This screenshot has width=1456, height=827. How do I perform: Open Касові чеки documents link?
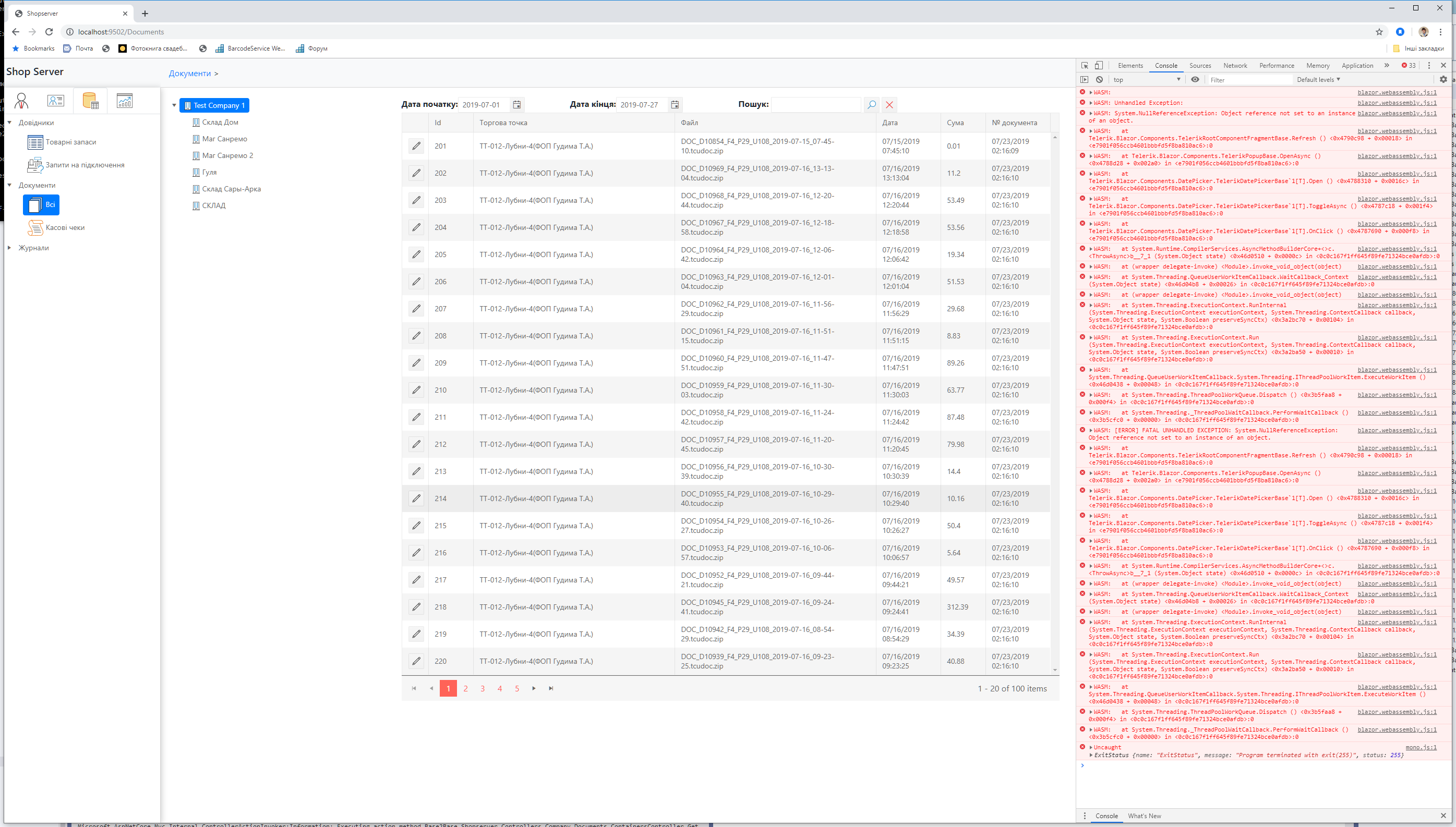point(65,227)
